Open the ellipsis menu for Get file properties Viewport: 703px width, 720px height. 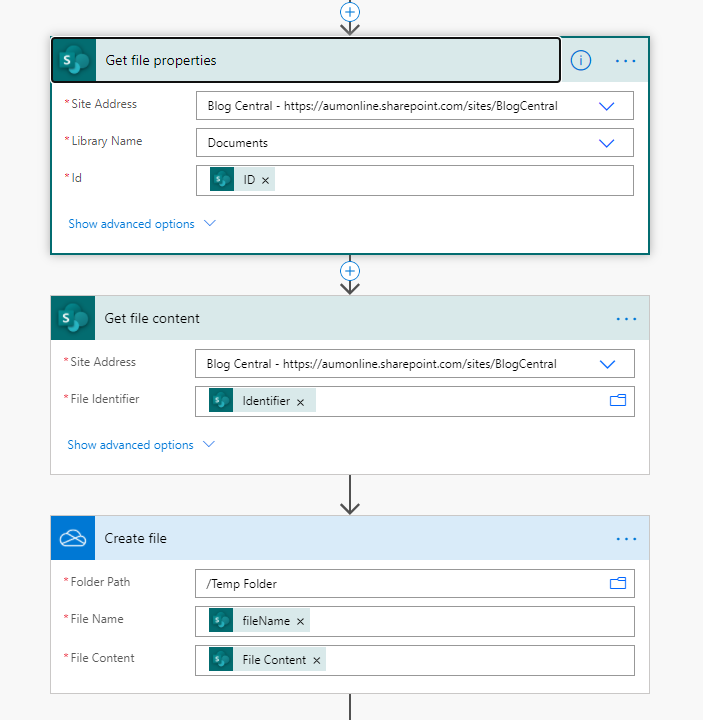click(625, 61)
